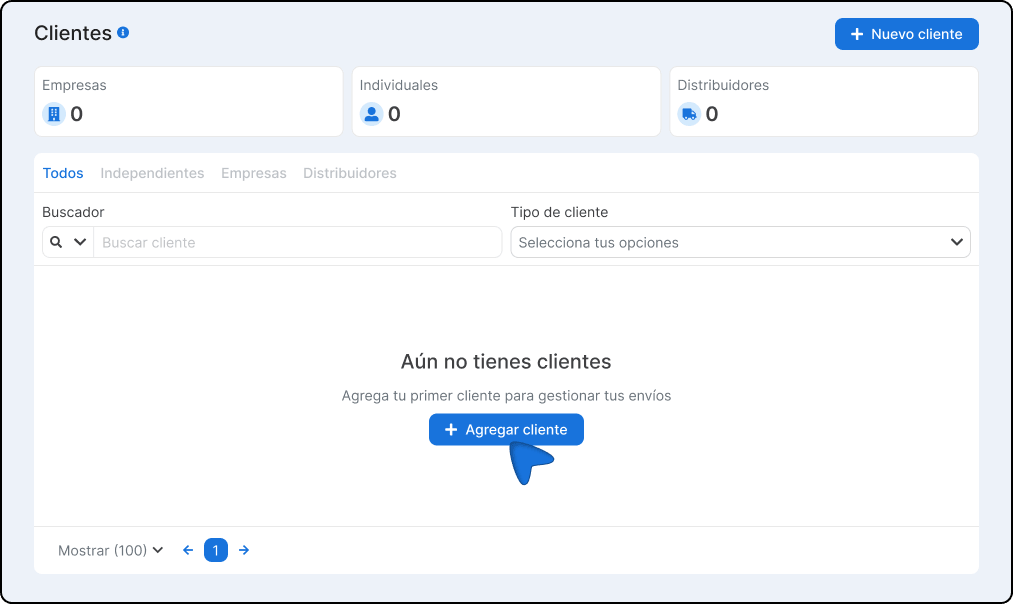The image size is (1013, 604).
Task: Switch to the Independientes tab
Action: [152, 173]
